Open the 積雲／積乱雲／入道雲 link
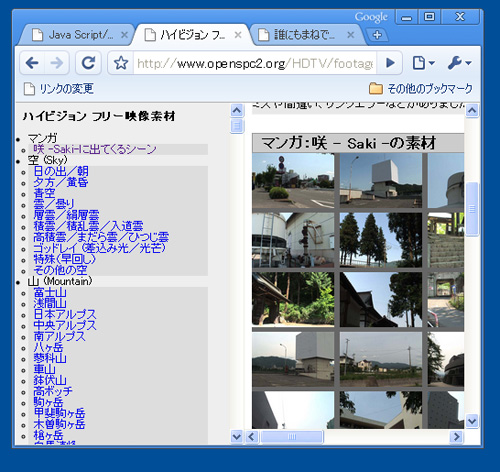 (x=88, y=226)
